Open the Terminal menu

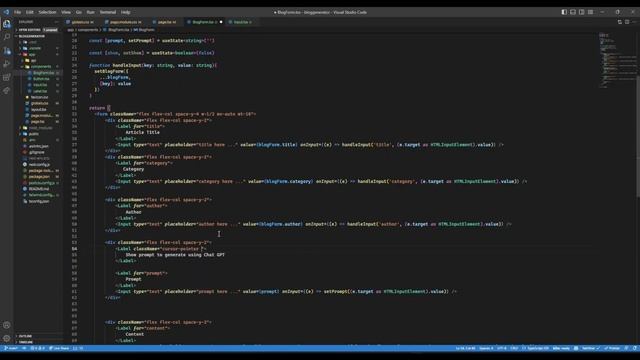point(108,12)
